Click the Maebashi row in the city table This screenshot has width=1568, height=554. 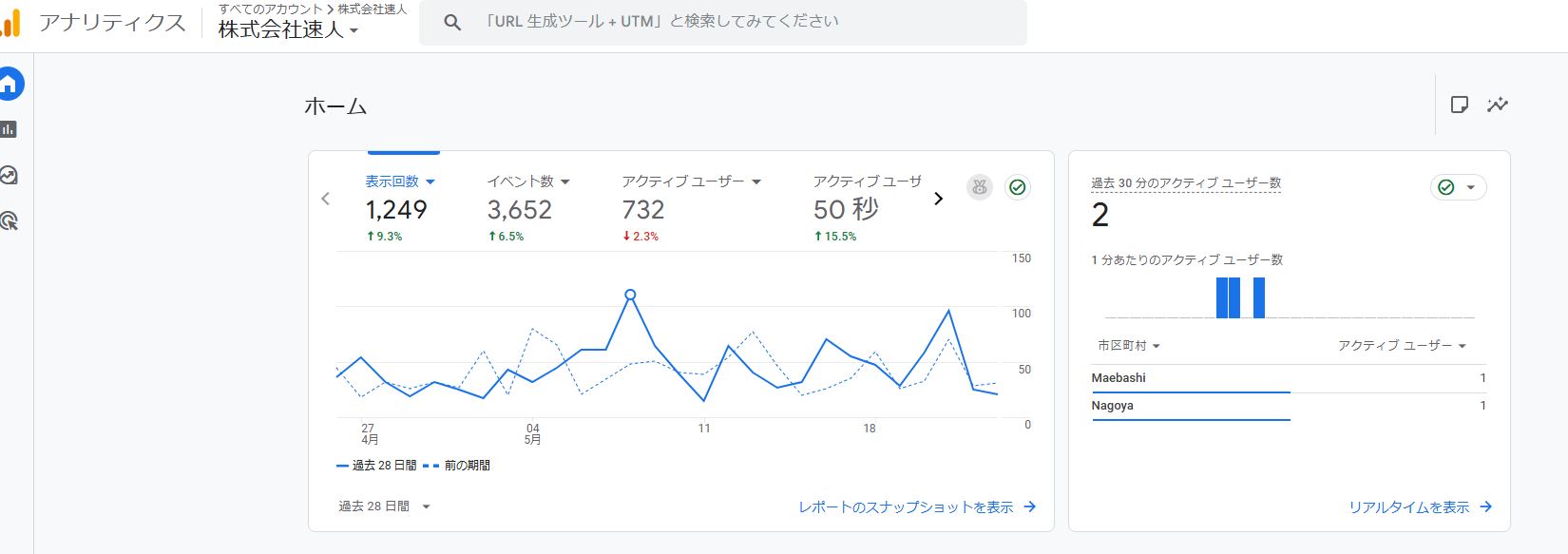point(1288,378)
